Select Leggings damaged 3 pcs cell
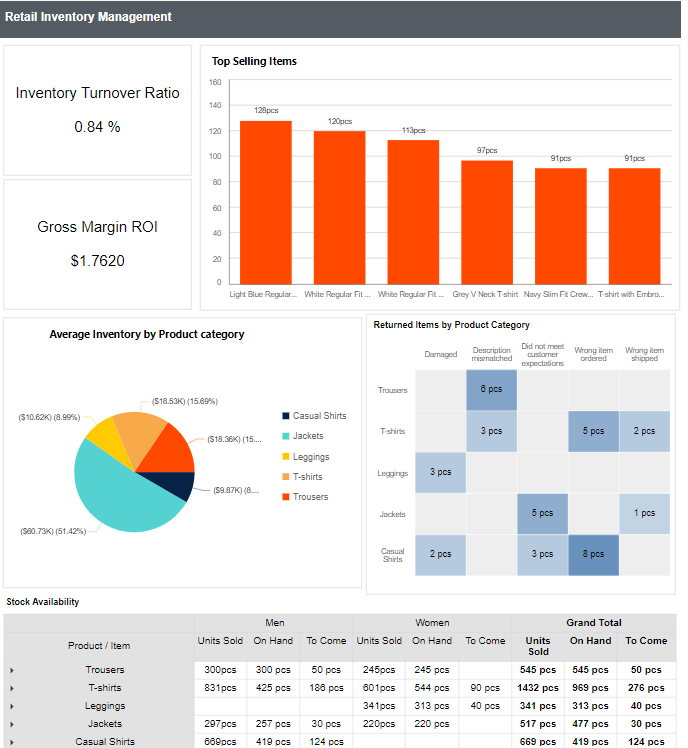This screenshot has width=688, height=748. [x=440, y=472]
